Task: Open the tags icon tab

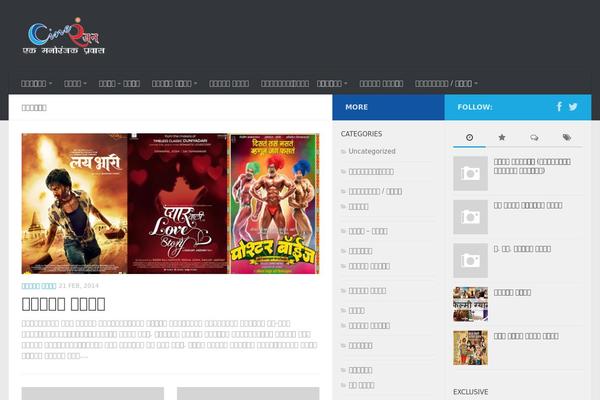Action: [x=566, y=137]
